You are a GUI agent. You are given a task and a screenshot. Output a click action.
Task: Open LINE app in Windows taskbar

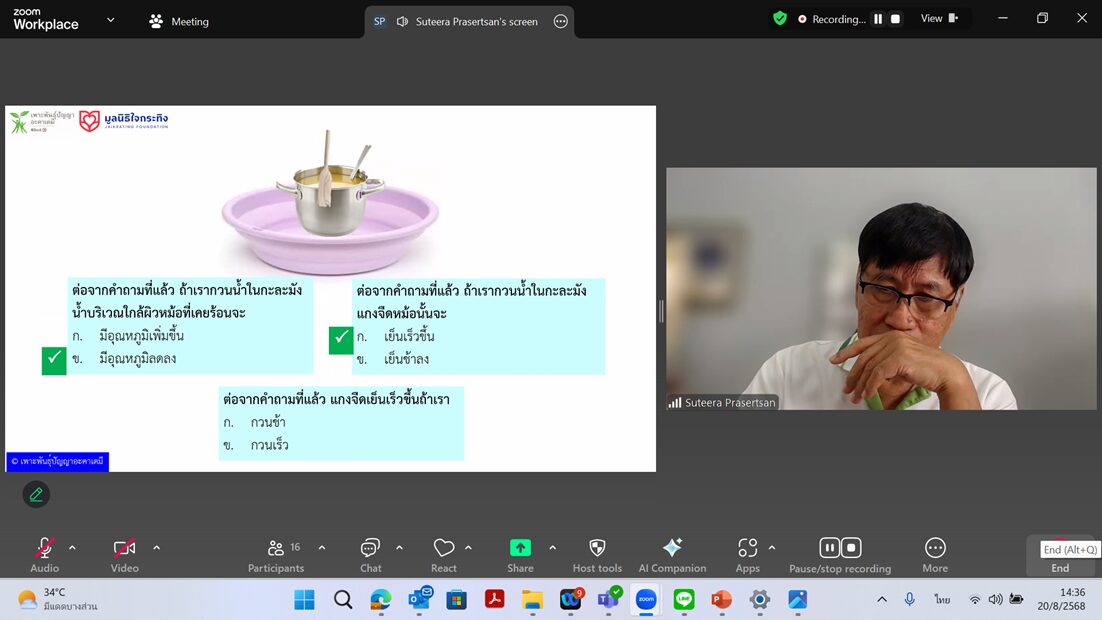pos(684,600)
